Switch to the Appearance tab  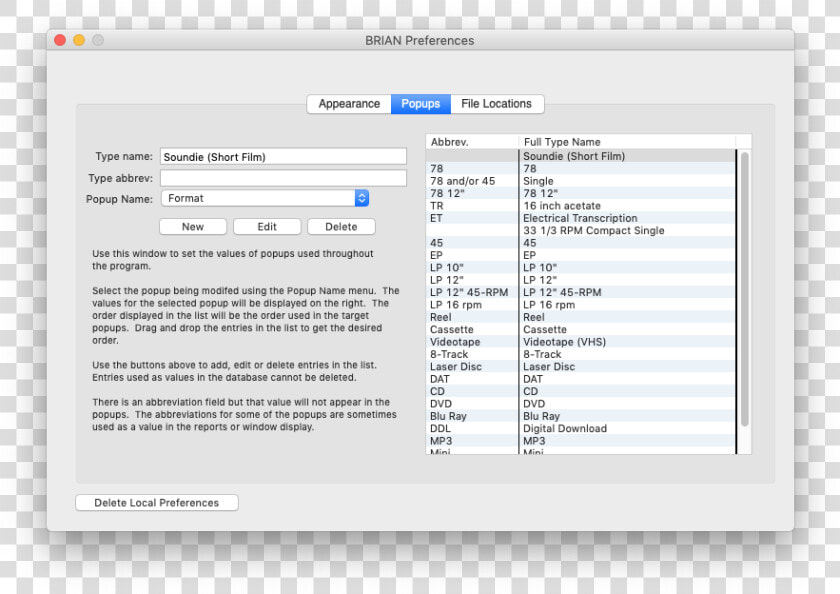pos(349,104)
